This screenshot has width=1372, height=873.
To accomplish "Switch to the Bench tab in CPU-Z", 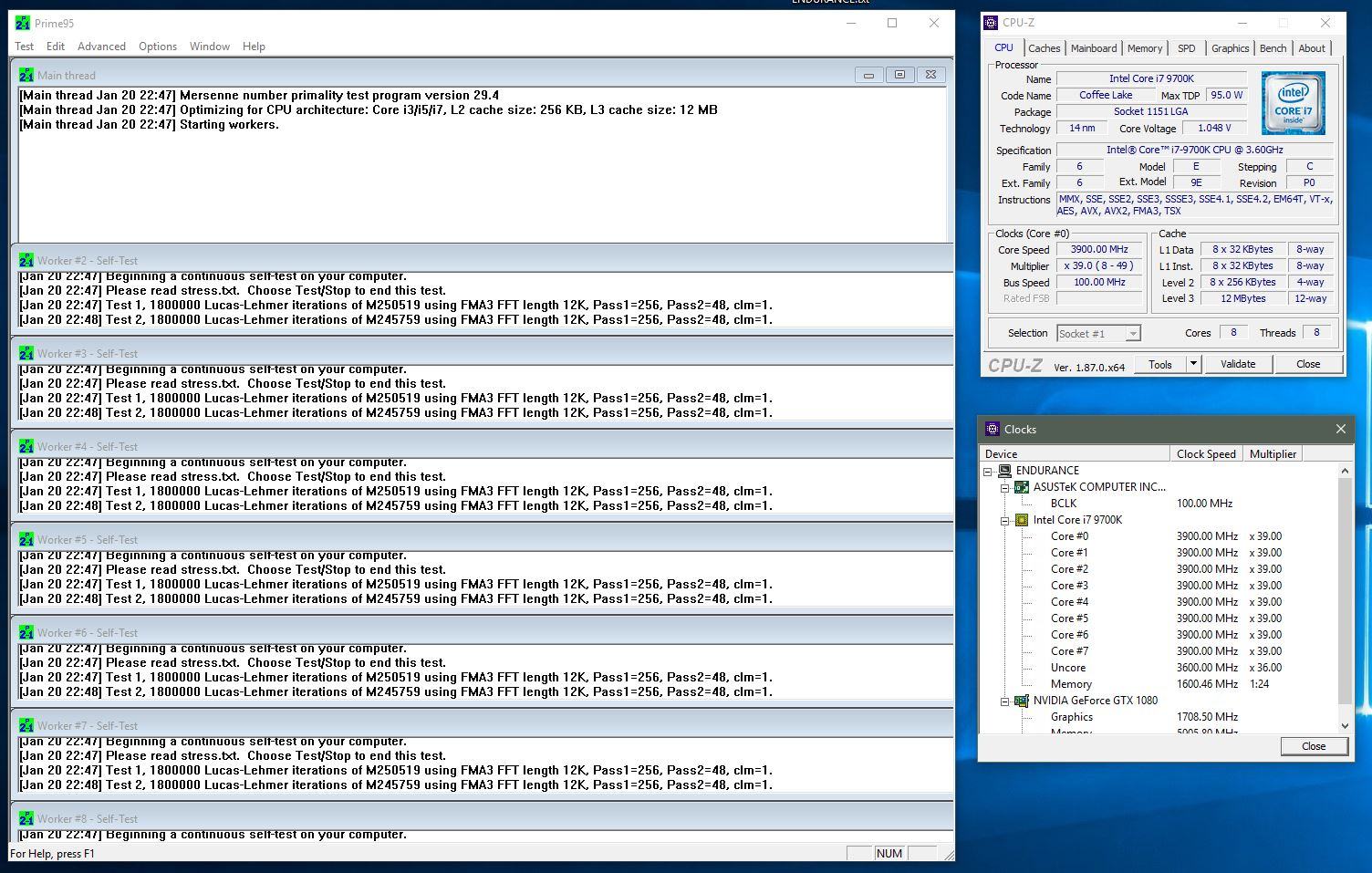I will pos(1273,48).
